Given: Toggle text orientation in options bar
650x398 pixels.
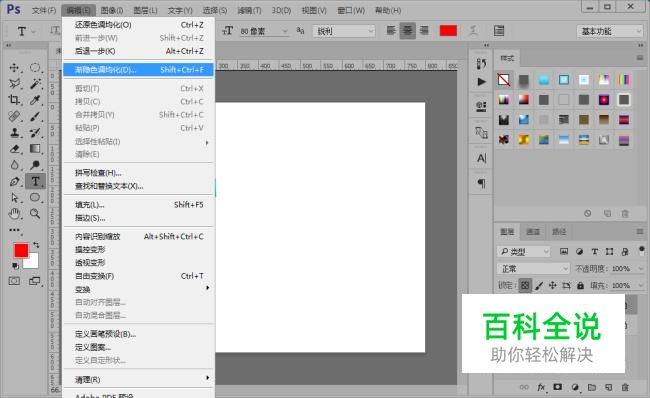Looking at the screenshot, I should coord(55,30).
